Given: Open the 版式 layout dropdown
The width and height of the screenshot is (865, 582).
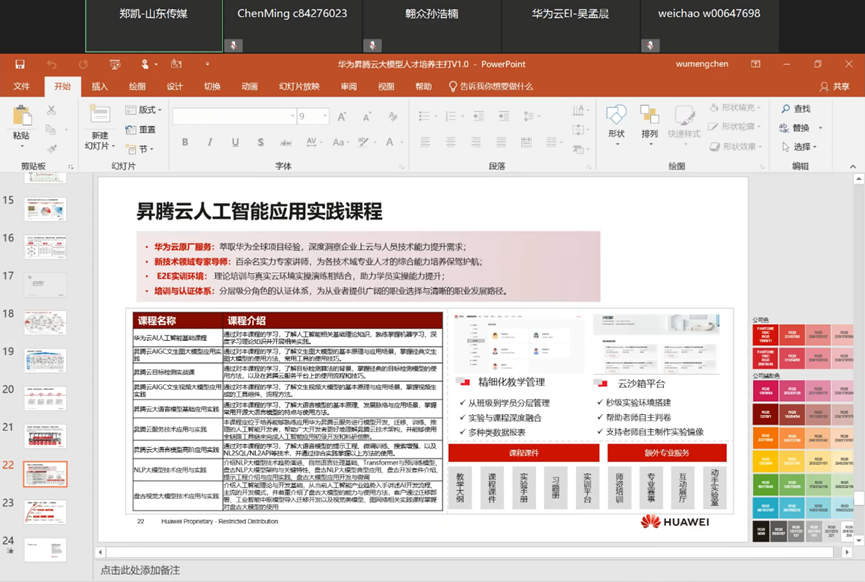Looking at the screenshot, I should click(x=143, y=110).
